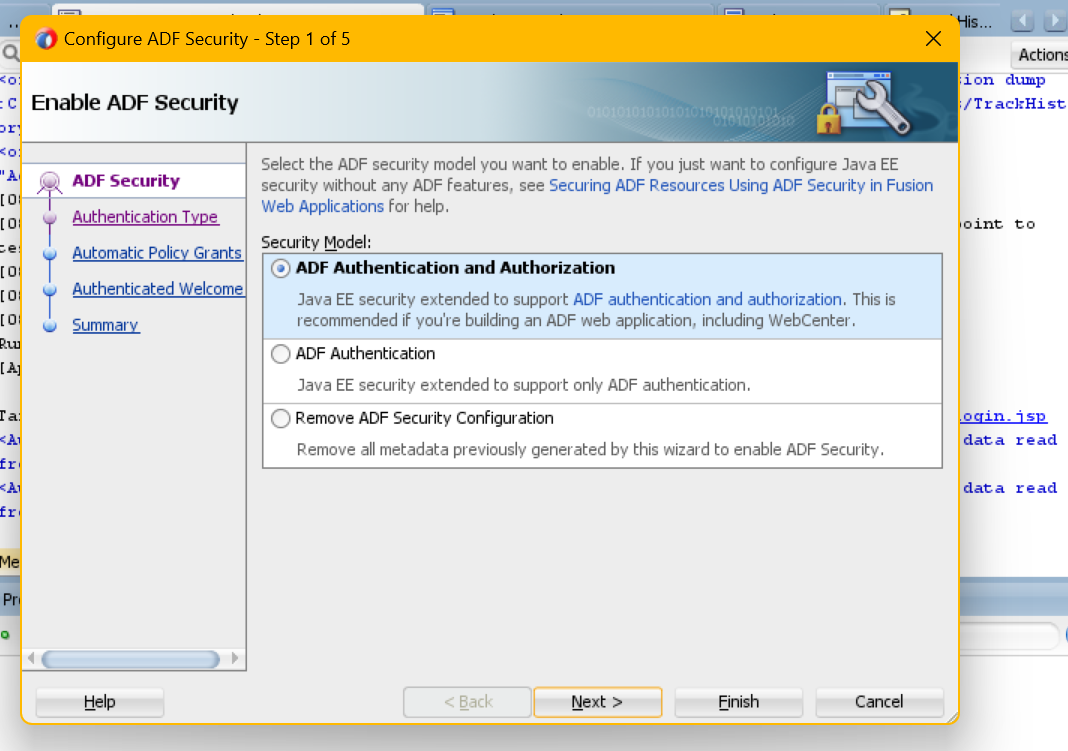This screenshot has height=751, width=1068.
Task: Click the Authenticated Welcome step bullet
Action: point(50,290)
